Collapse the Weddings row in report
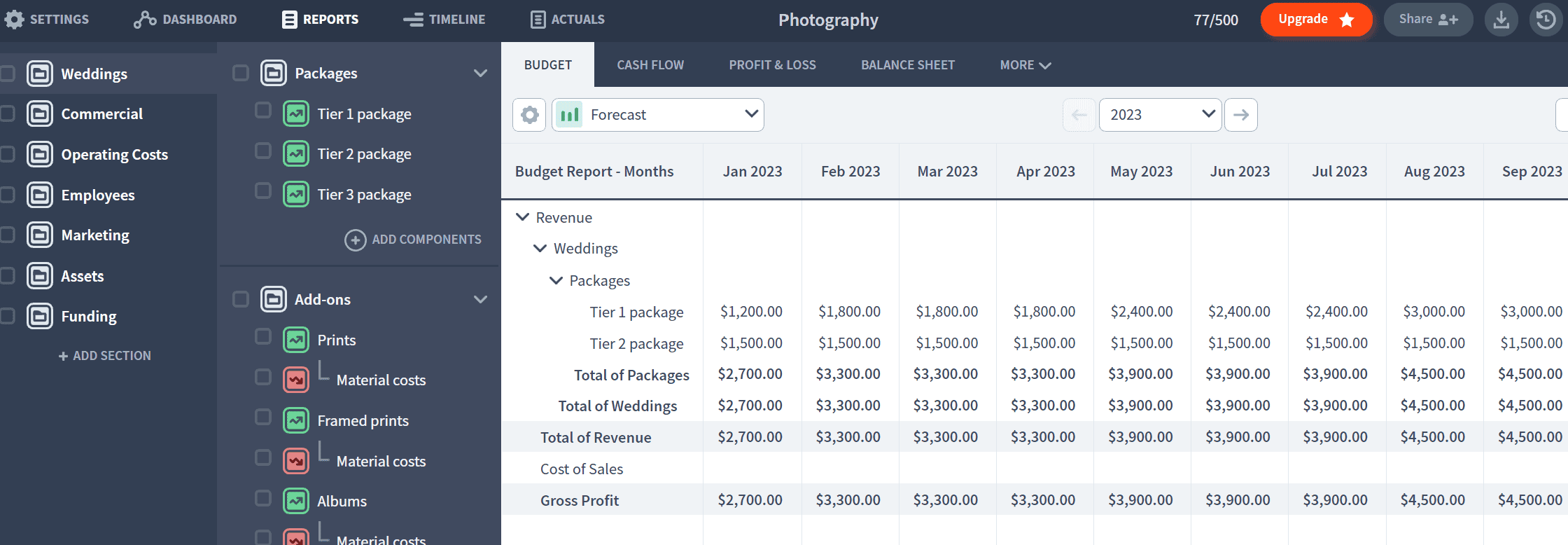The height and width of the screenshot is (545, 1568). pos(540,248)
